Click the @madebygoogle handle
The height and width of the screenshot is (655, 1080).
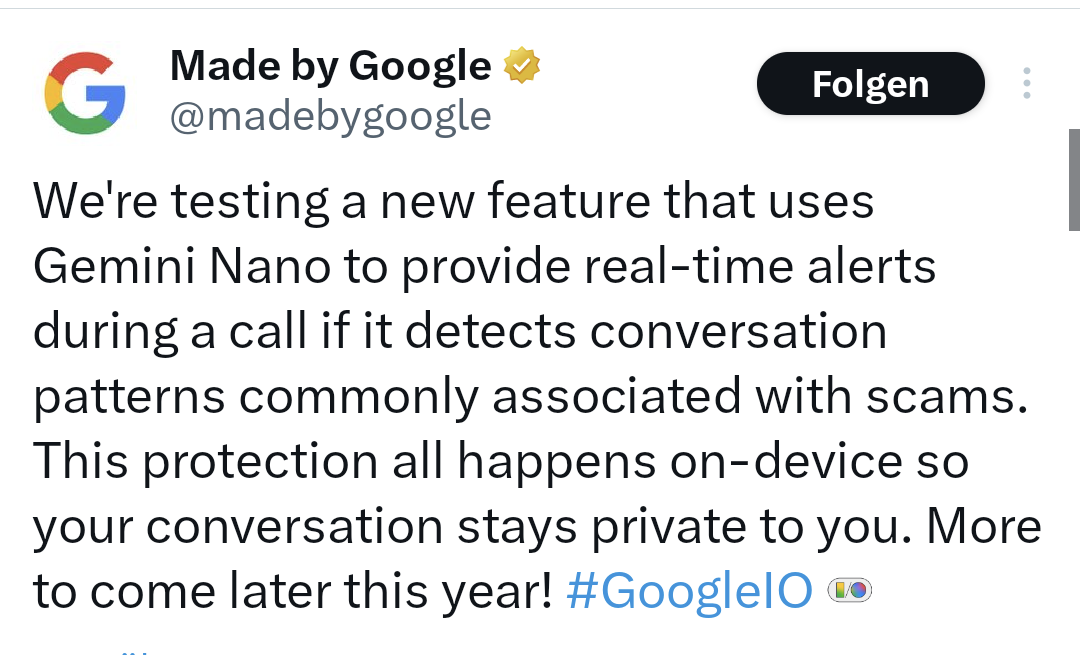click(x=331, y=117)
